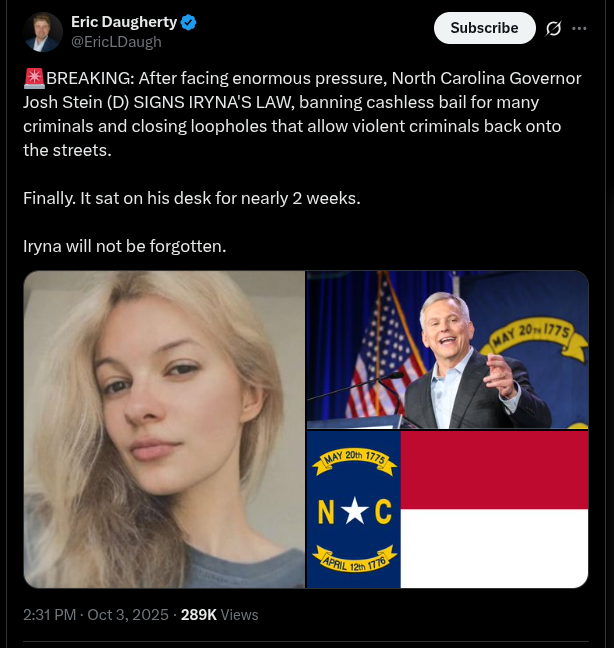Image resolution: width=614 pixels, height=648 pixels.
Task: Click the "Iryna will not be forgotten." line
Action: pos(125,245)
